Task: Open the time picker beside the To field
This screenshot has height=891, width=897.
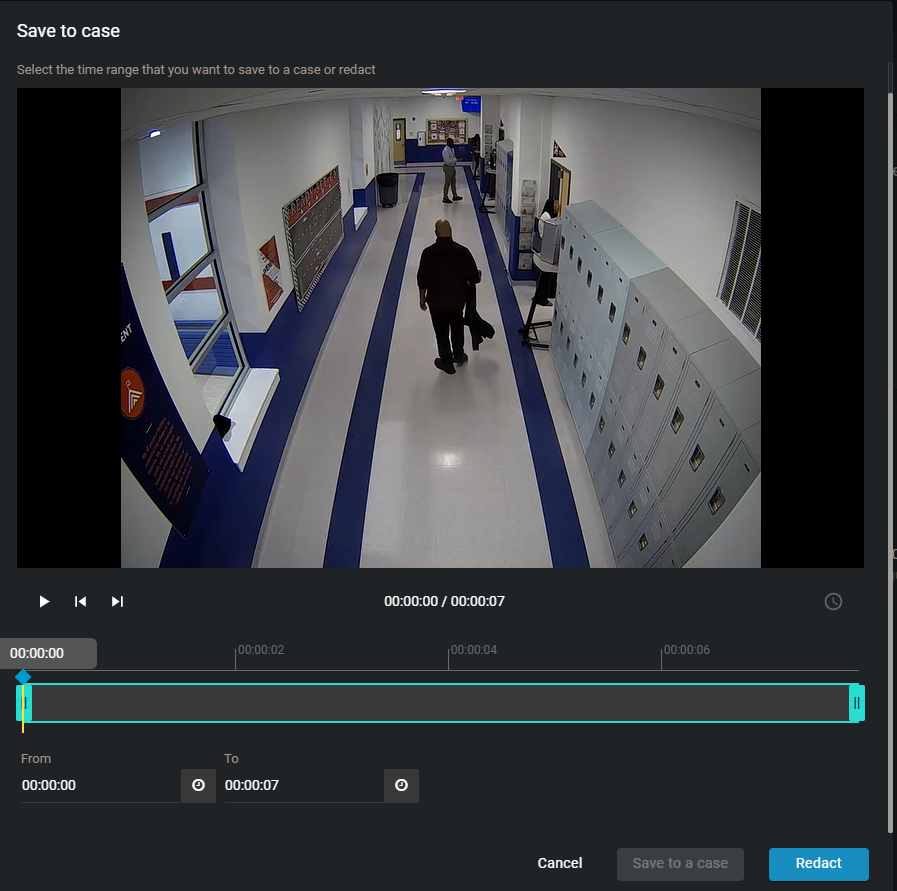Action: [401, 785]
